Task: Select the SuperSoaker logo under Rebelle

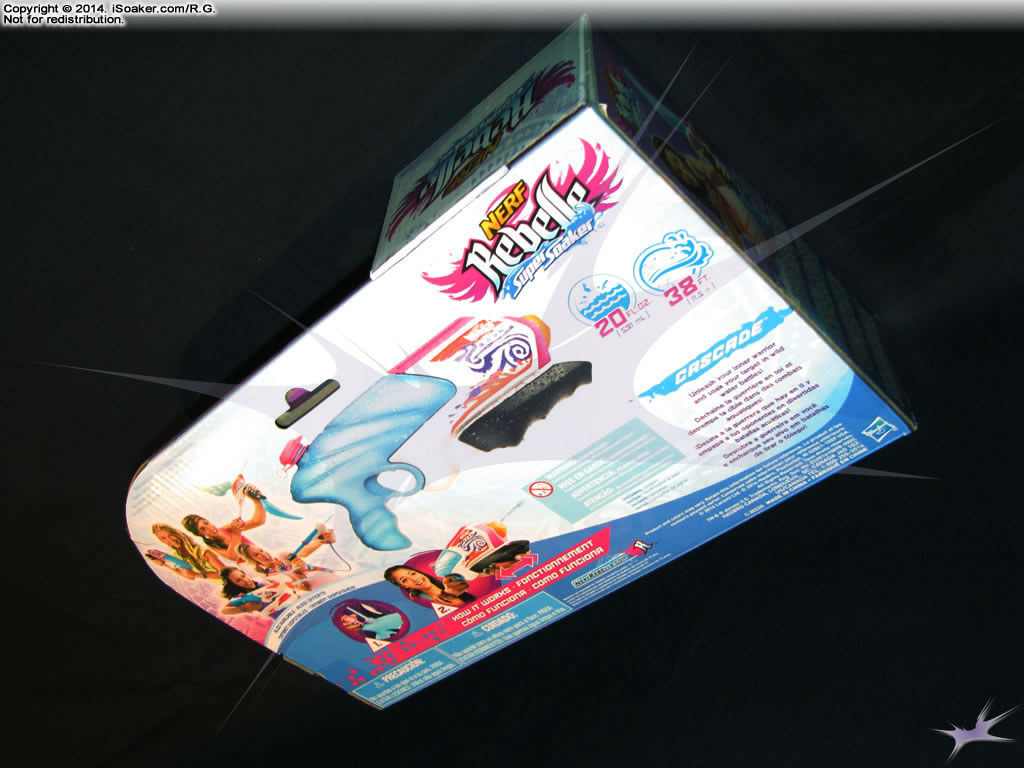Action: click(553, 255)
